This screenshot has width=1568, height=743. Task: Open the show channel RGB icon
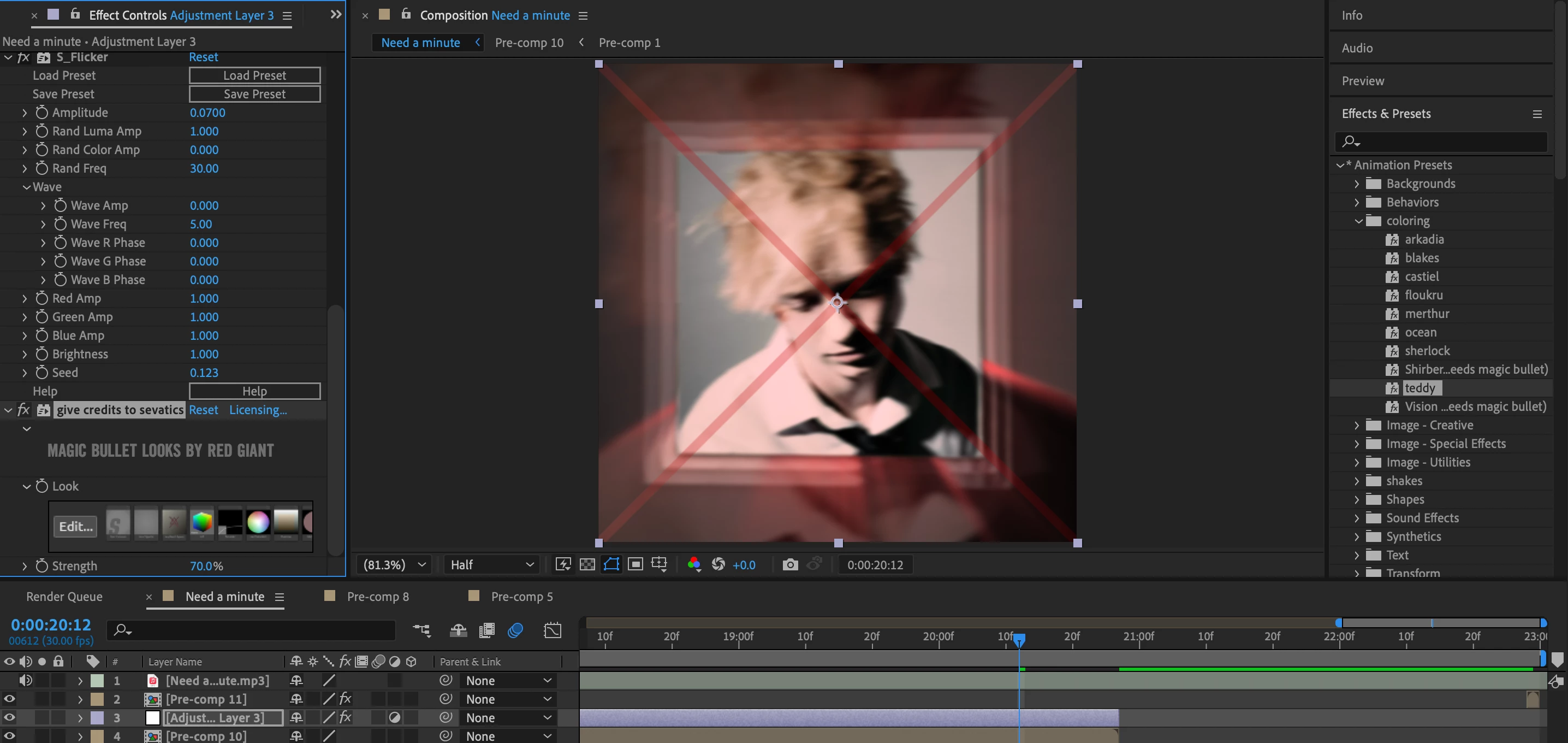(x=693, y=564)
